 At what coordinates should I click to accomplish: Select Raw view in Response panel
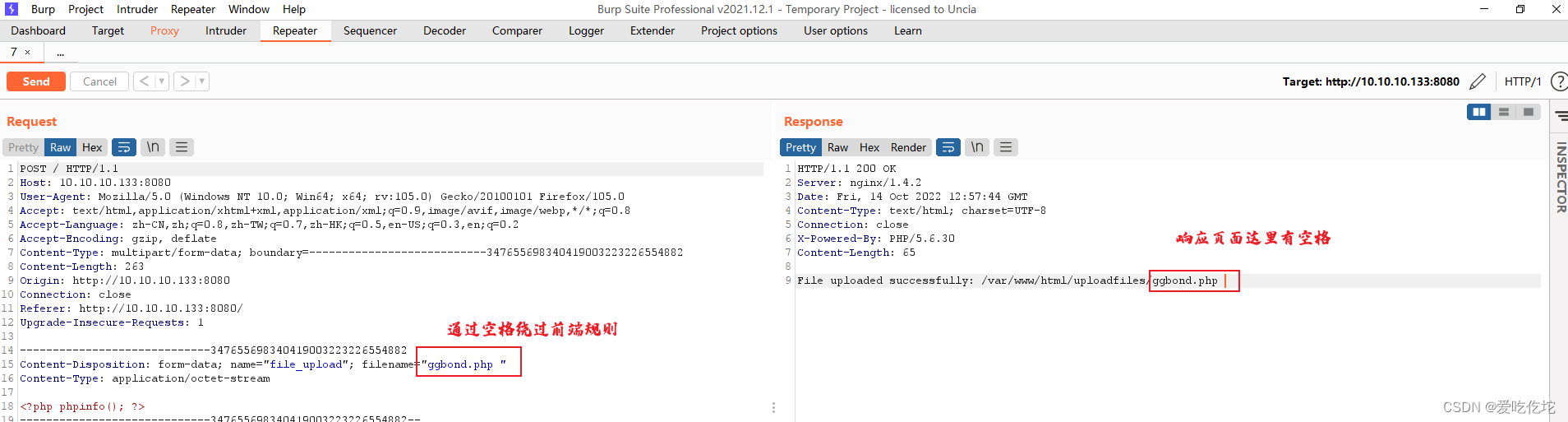click(x=837, y=147)
